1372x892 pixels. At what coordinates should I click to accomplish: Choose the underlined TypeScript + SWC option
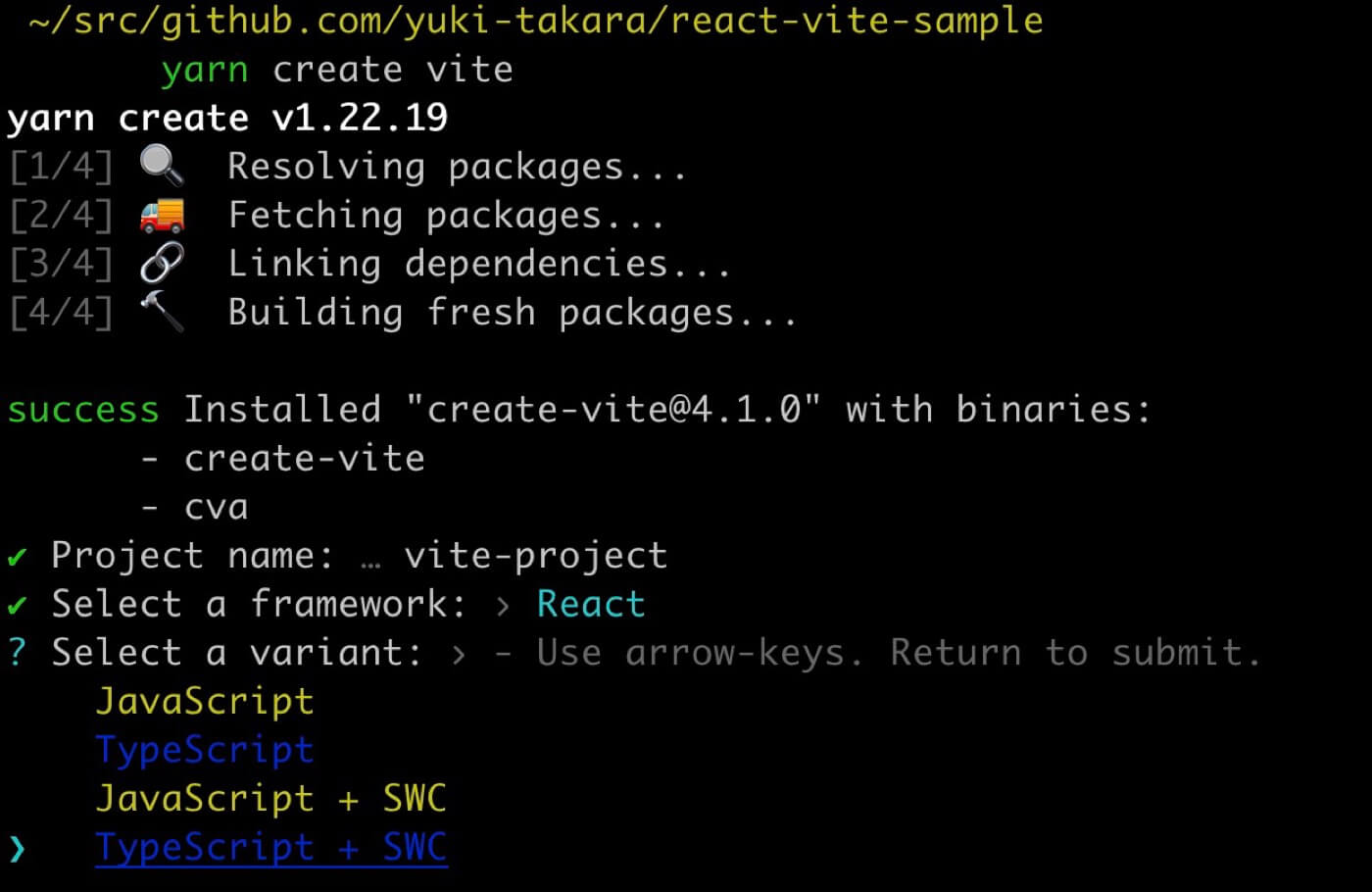click(x=270, y=847)
